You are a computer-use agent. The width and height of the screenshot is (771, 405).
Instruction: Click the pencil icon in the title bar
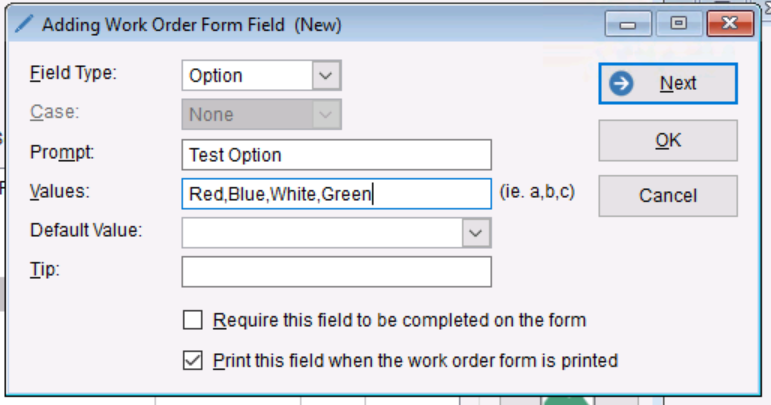(25, 25)
